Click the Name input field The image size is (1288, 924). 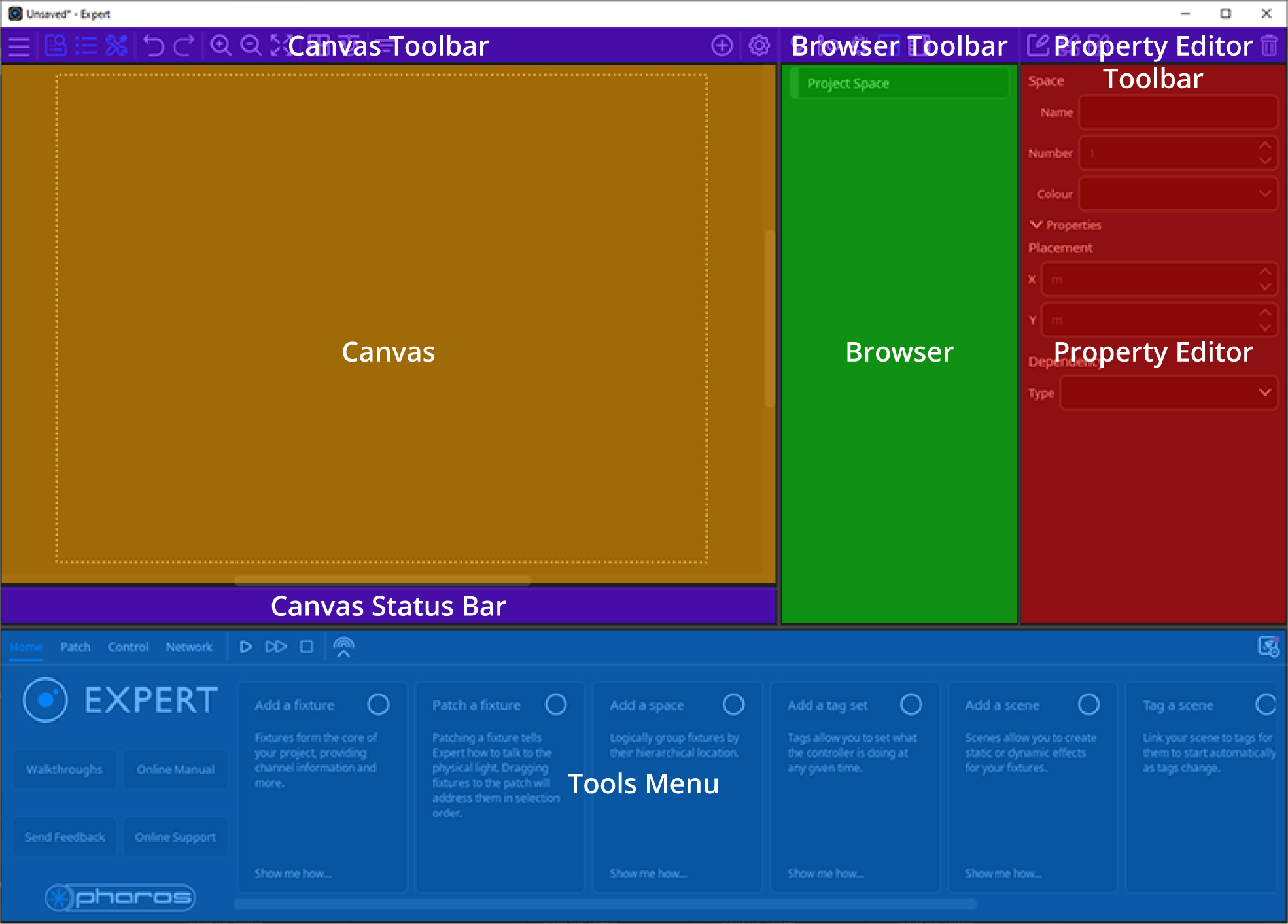click(x=1178, y=112)
